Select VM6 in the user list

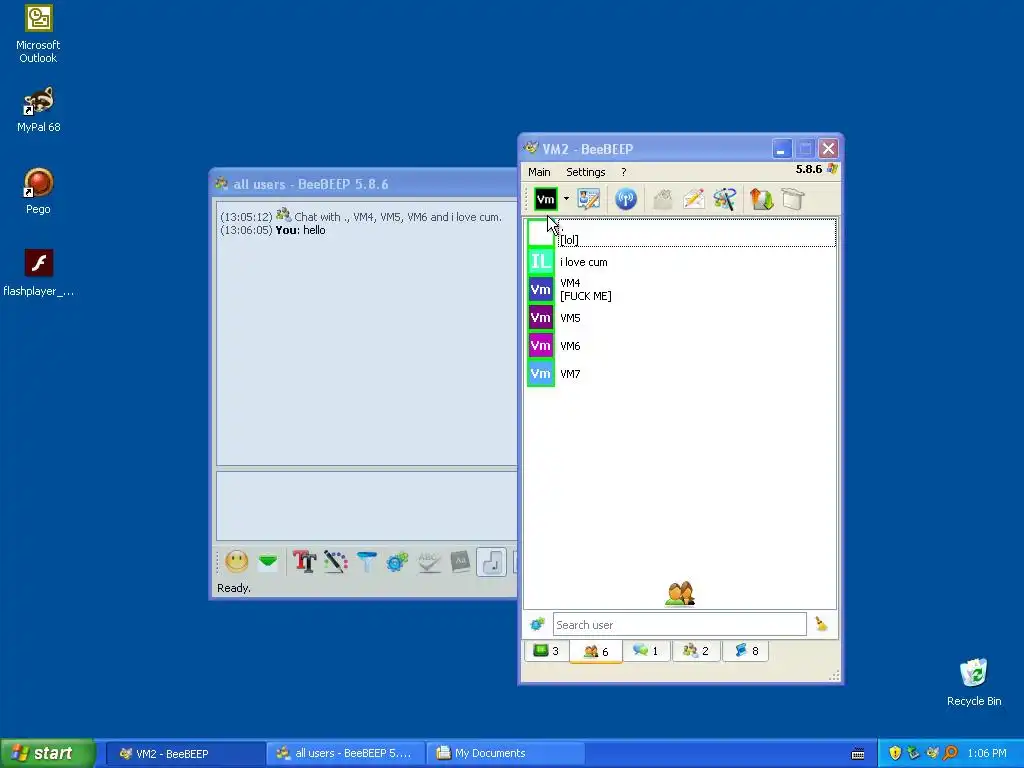point(680,346)
